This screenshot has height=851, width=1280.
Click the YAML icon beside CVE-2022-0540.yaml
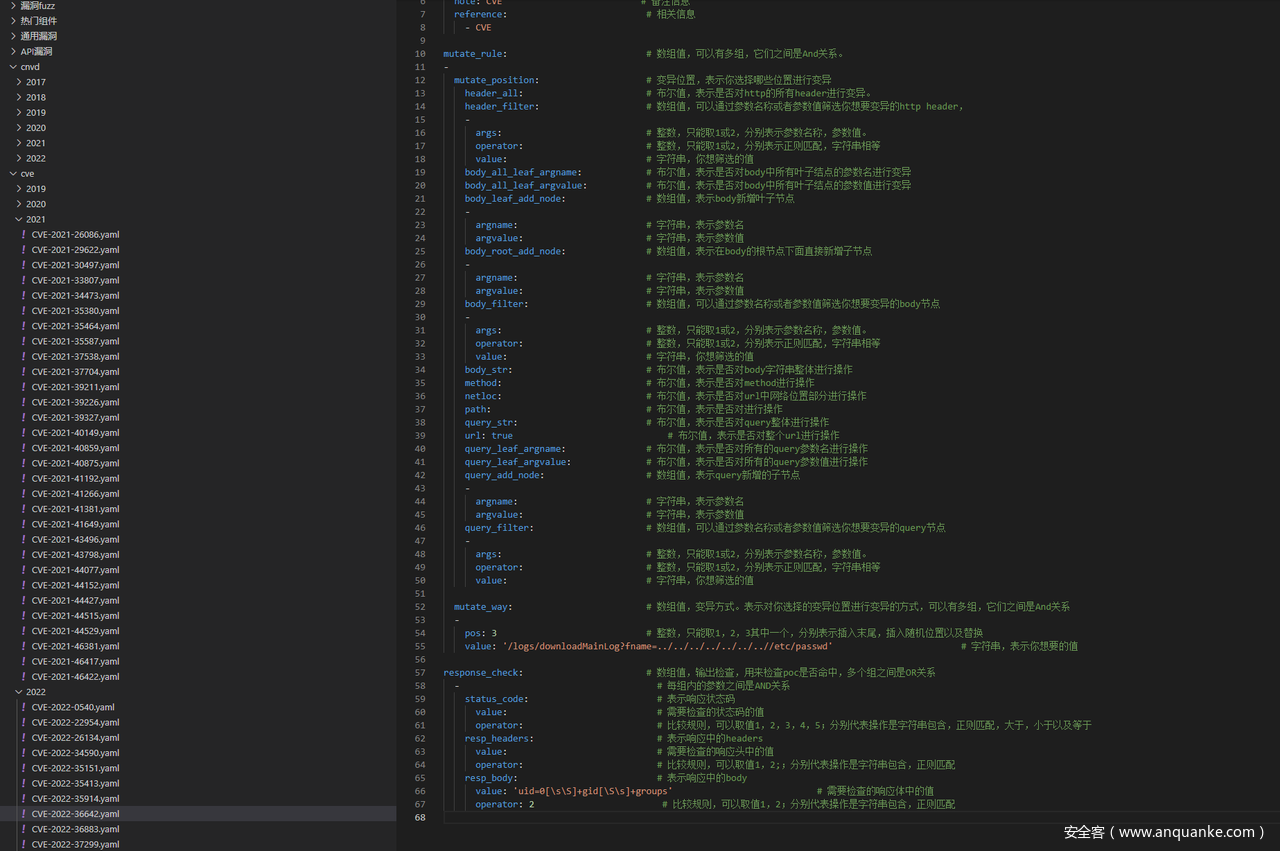click(x=24, y=707)
